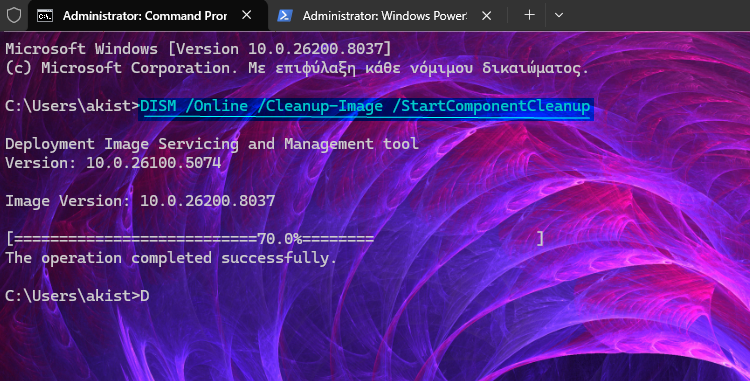The image size is (750, 381).
Task: Click the first C:\Users\akist prompt
Action: point(72,106)
